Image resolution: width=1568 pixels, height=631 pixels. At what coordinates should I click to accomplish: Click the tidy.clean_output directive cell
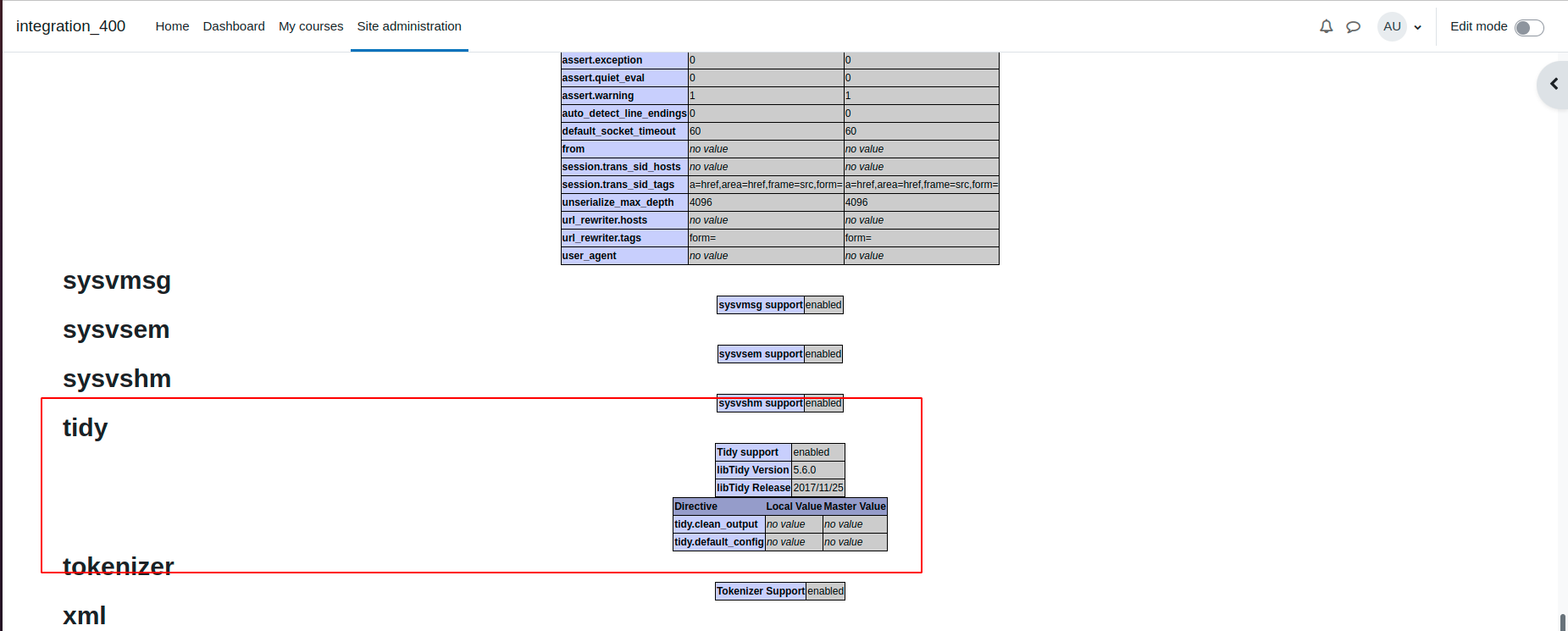[x=719, y=524]
